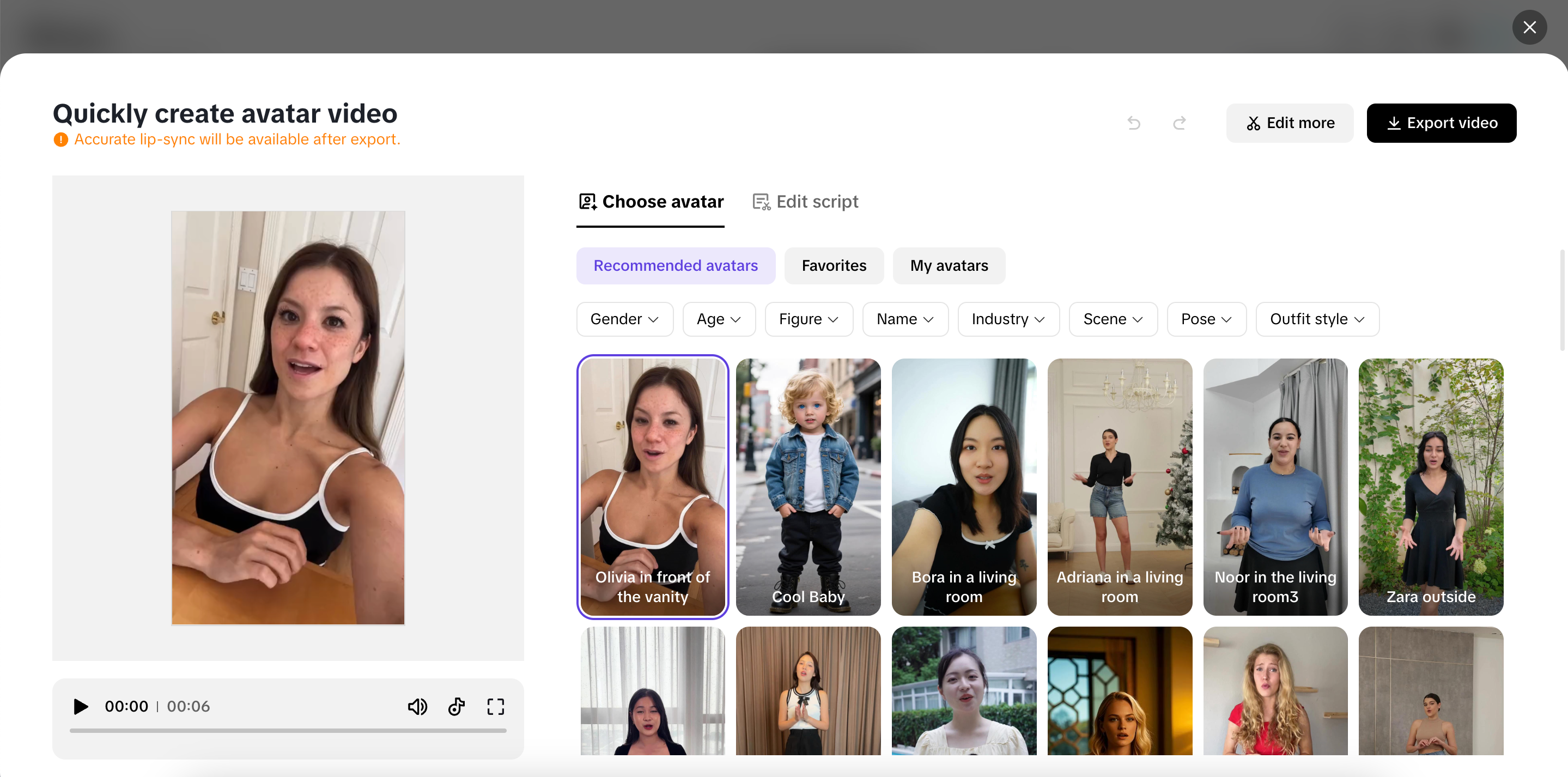Viewport: 1568px width, 777px height.
Task: Expand the Gender filter dropdown
Action: [x=624, y=319]
